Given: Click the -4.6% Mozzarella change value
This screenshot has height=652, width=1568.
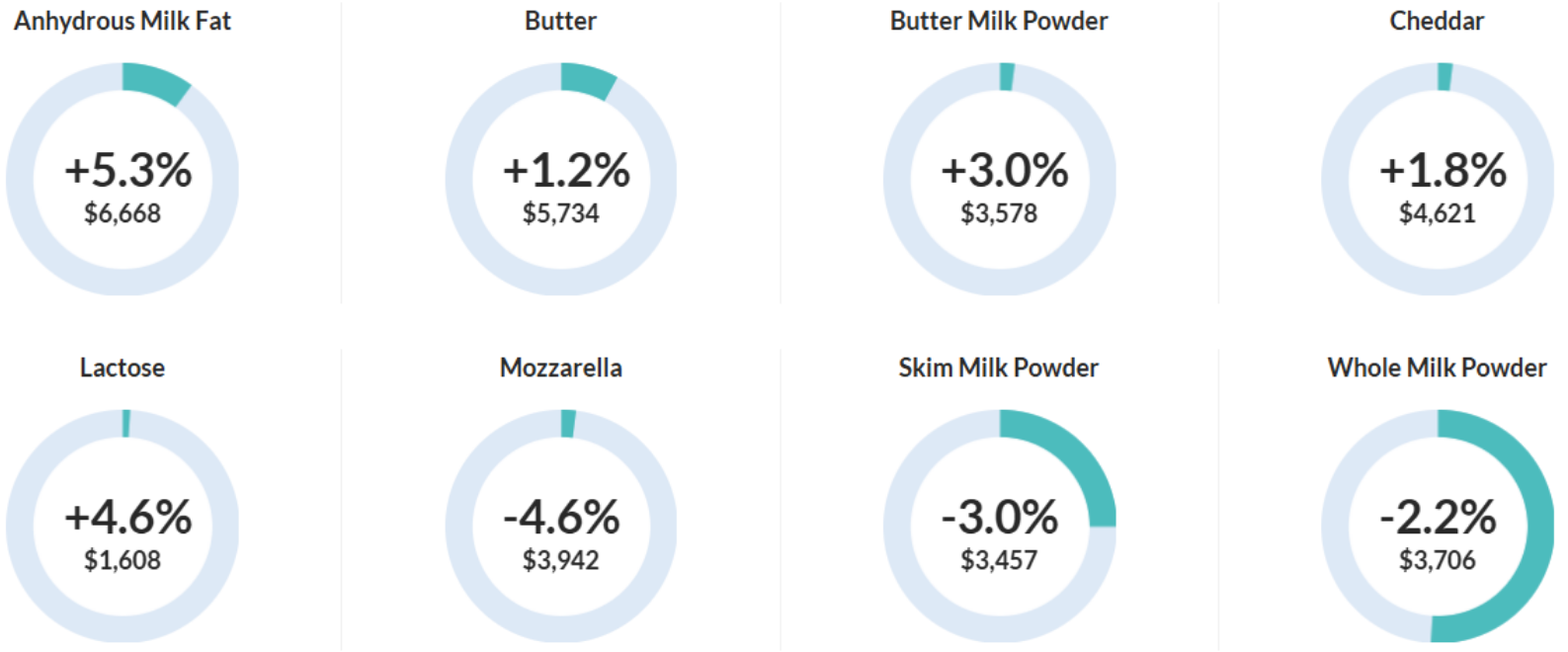Looking at the screenshot, I should click(561, 517).
